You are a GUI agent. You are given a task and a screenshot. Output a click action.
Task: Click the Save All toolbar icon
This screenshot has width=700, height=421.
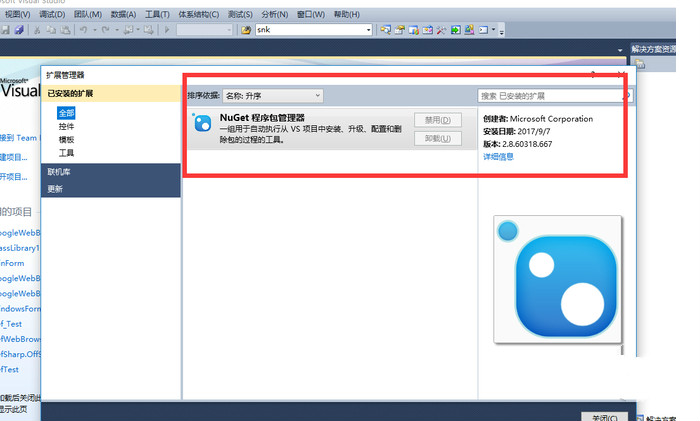pyautogui.click(x=19, y=30)
